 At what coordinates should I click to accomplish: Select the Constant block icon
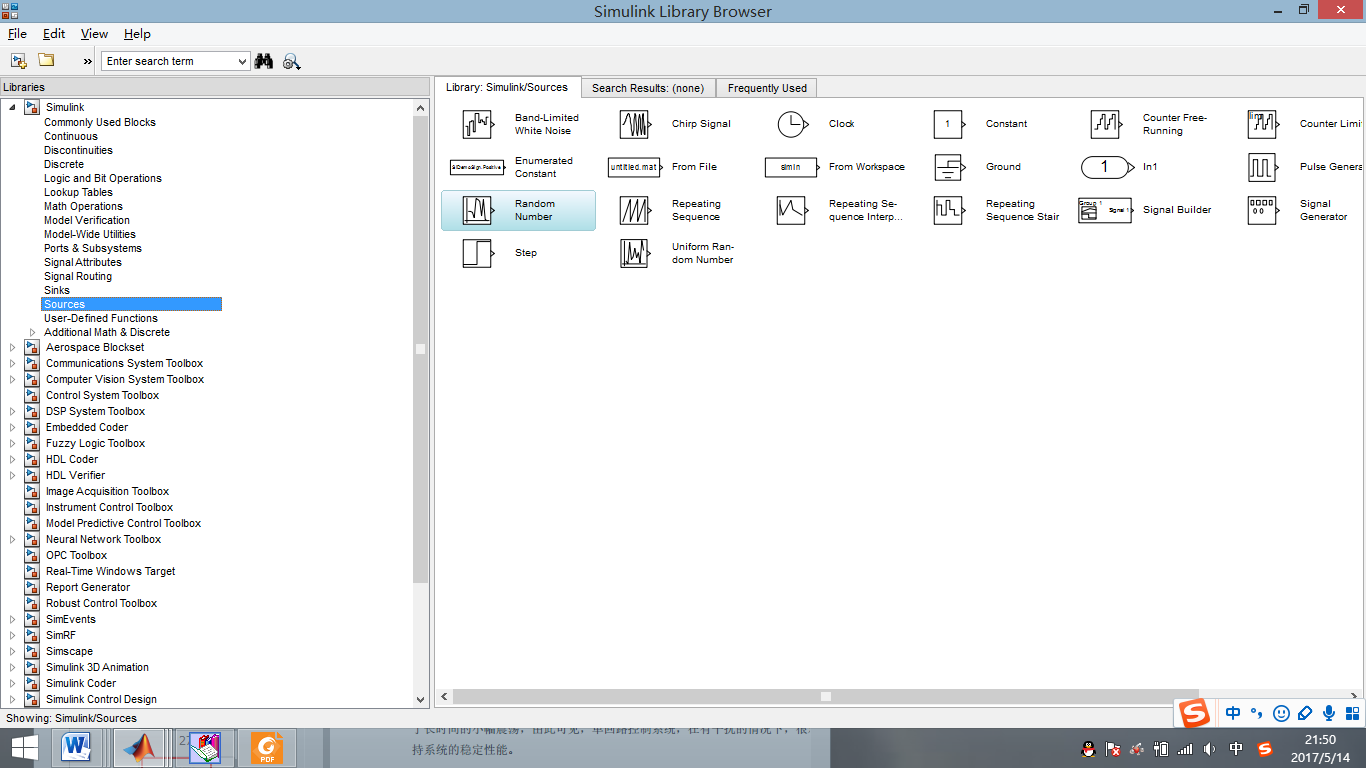pos(948,124)
